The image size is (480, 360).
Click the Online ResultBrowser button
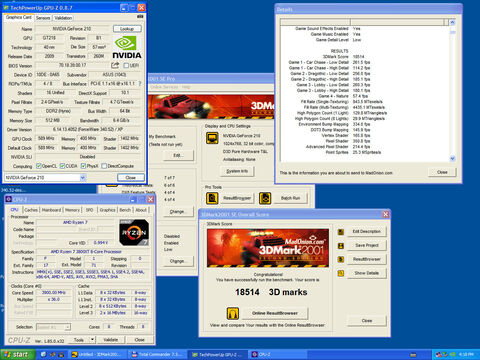[275, 313]
